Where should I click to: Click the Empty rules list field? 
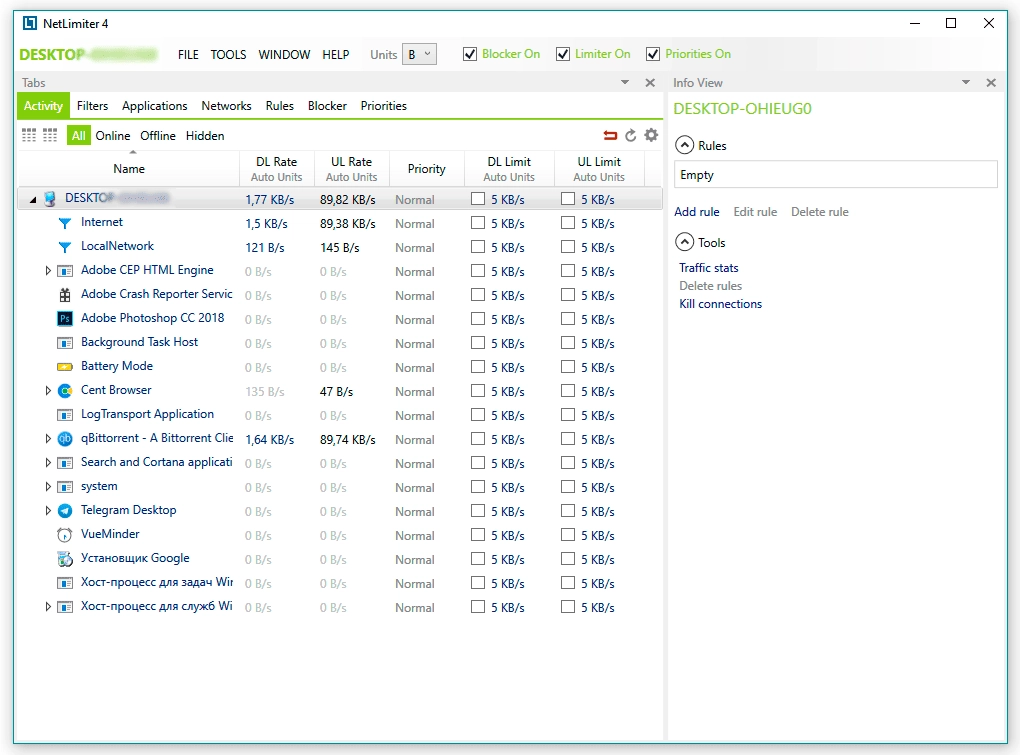(835, 175)
